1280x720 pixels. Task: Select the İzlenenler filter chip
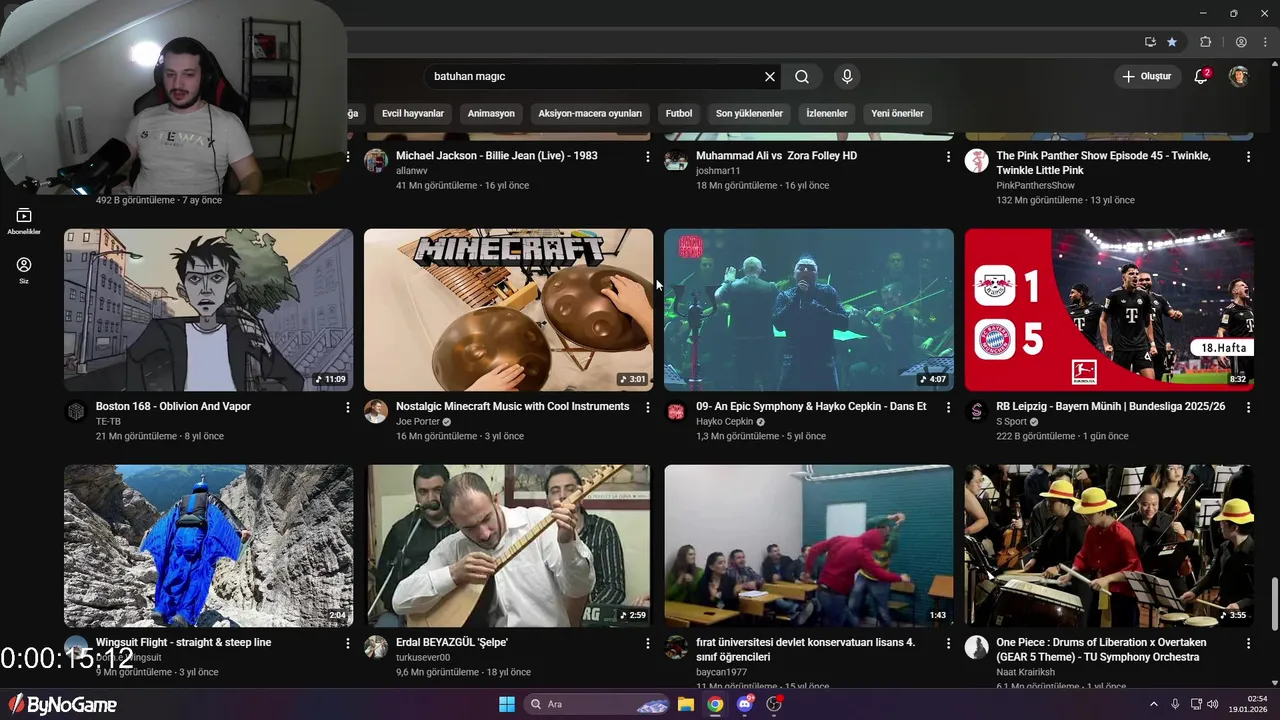click(x=827, y=113)
